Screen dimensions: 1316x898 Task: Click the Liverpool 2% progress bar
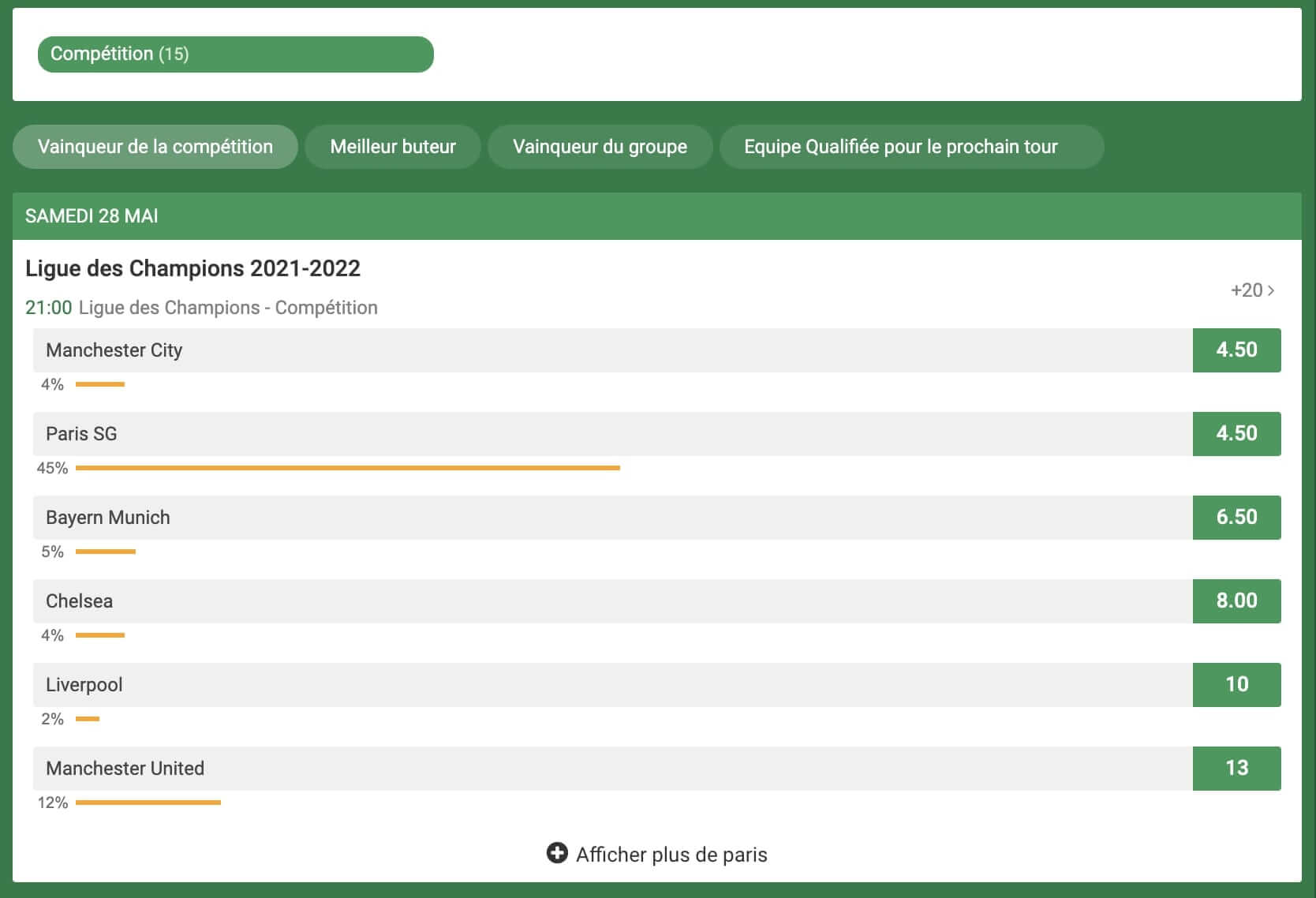pyautogui.click(x=88, y=719)
